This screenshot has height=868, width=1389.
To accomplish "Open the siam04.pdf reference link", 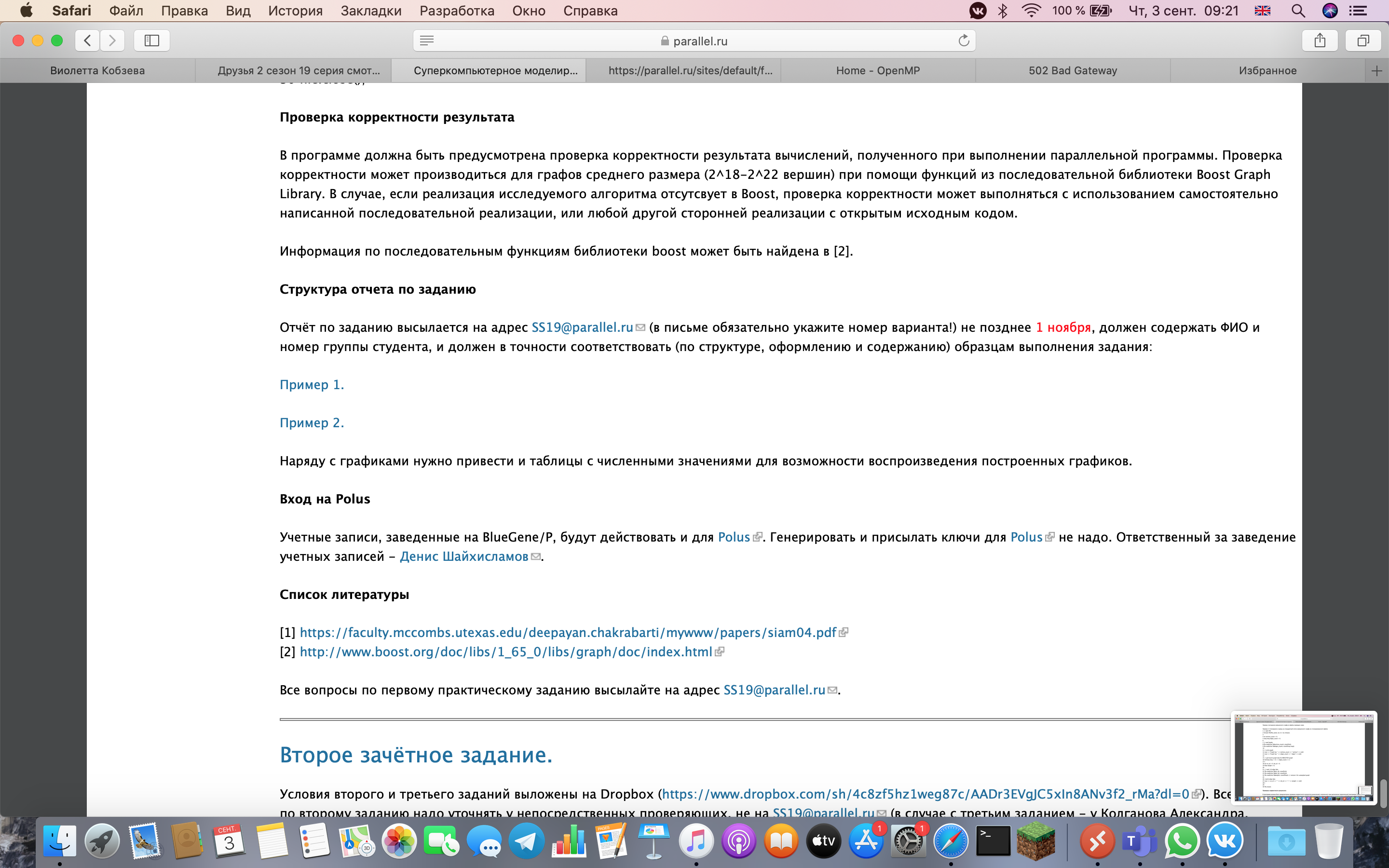I will pos(568,632).
